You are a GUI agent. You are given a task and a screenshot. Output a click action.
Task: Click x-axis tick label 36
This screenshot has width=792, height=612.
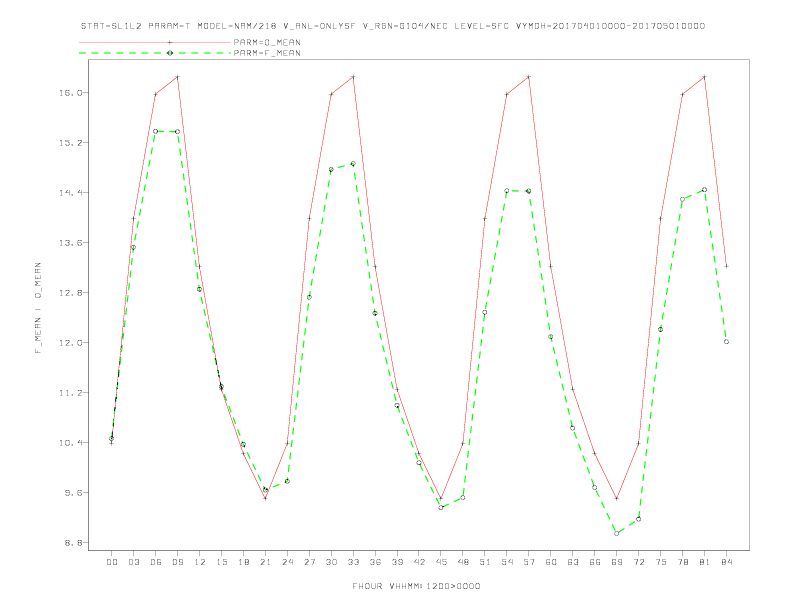(375, 562)
